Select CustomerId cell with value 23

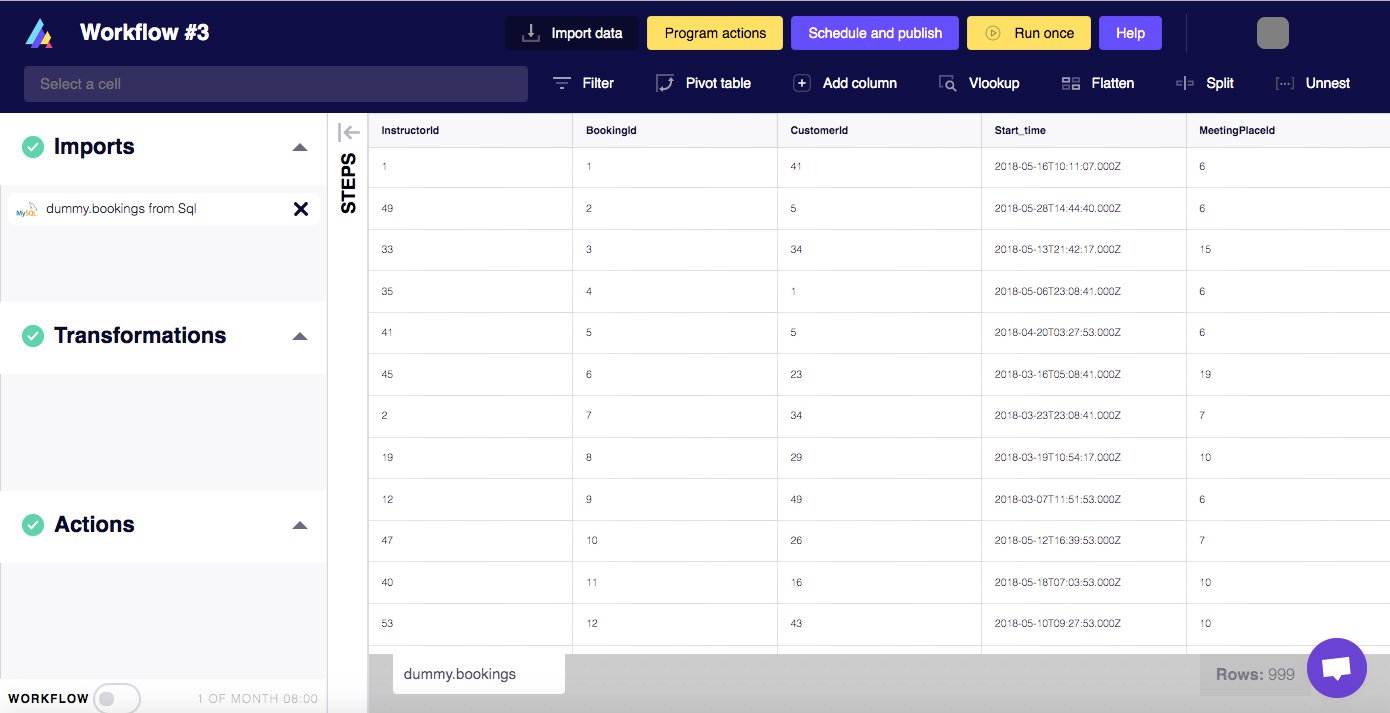(880, 375)
